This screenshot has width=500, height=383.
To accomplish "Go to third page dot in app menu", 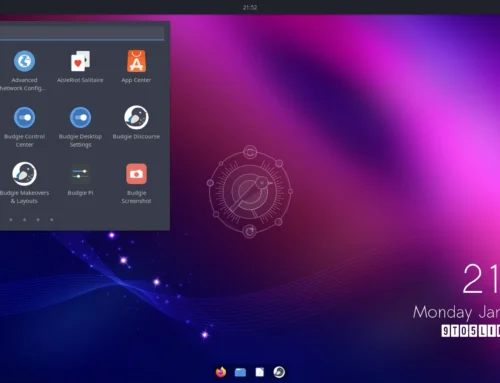I will [x=38, y=220].
